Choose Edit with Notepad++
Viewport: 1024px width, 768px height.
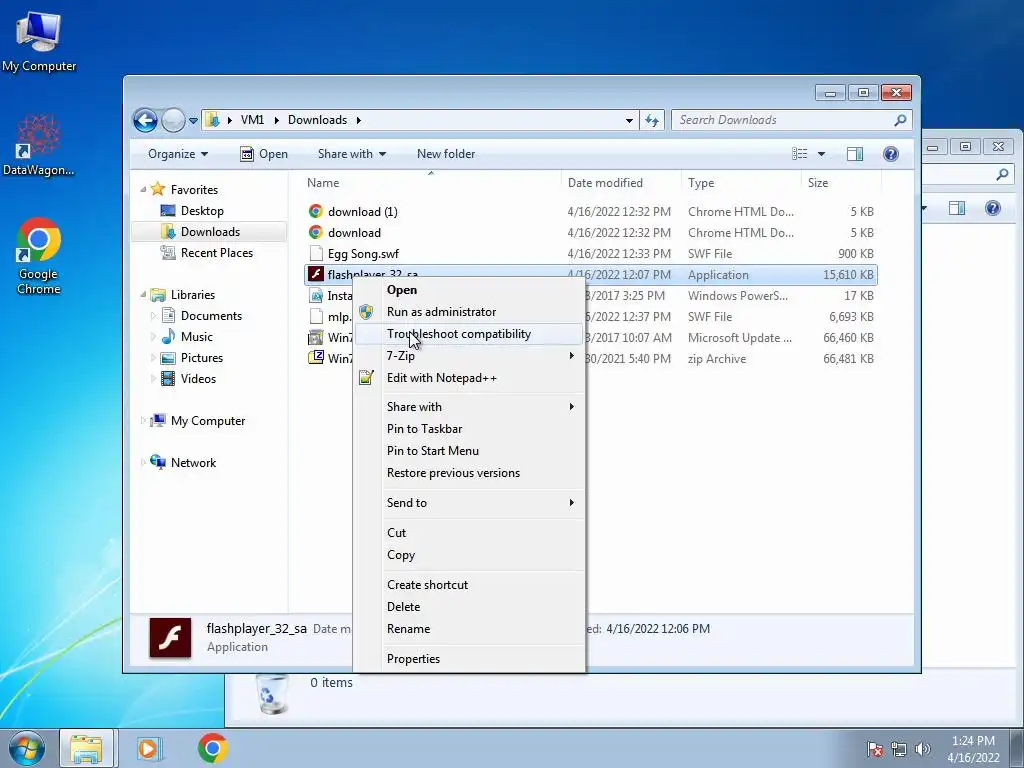point(469,378)
